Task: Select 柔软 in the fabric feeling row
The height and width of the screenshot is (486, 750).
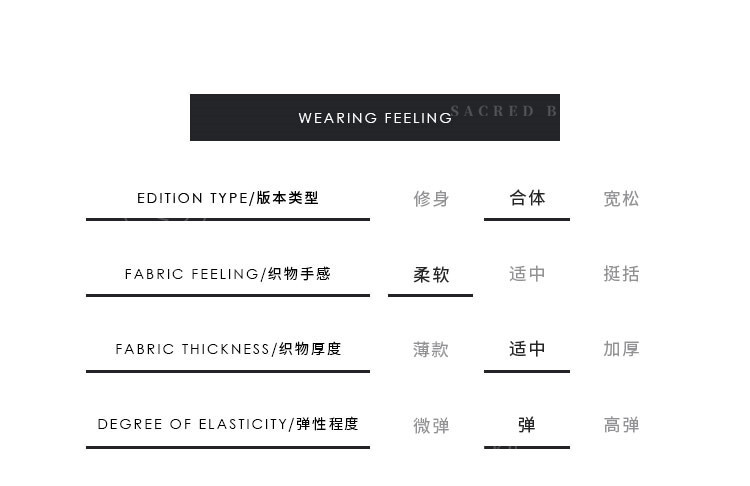Action: coord(431,275)
